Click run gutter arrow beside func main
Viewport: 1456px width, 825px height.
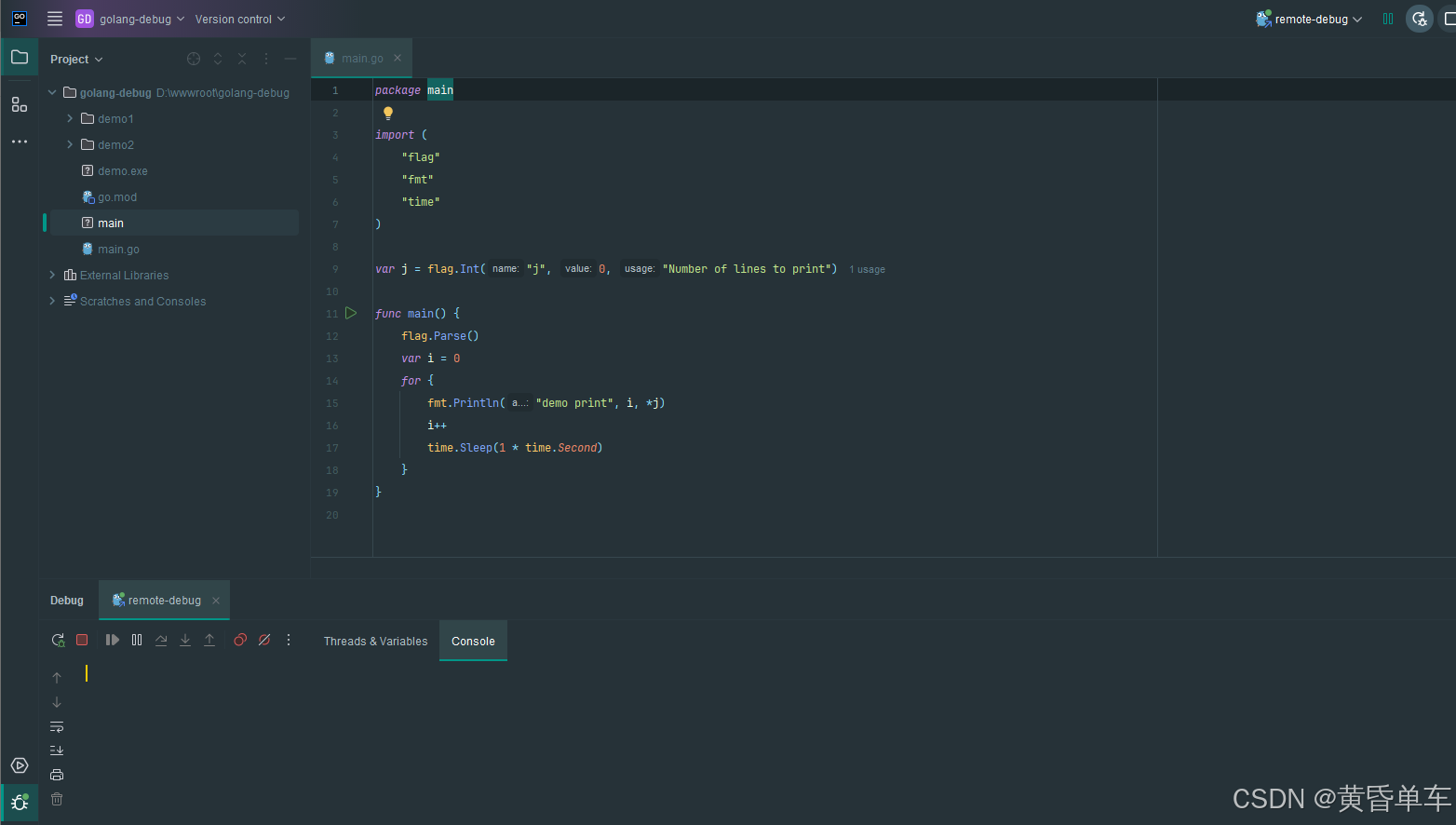tap(351, 313)
